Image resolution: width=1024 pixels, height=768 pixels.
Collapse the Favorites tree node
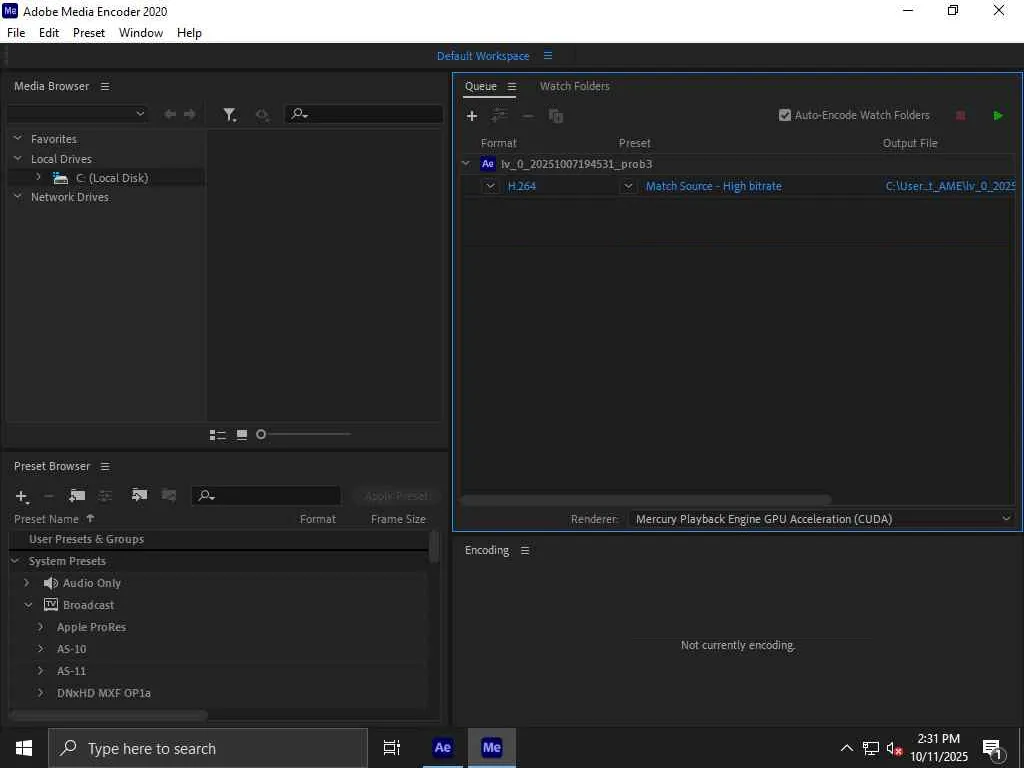pyautogui.click(x=18, y=138)
